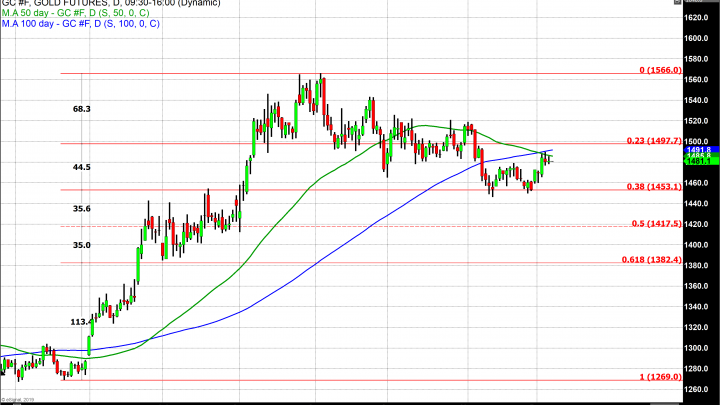Click the blue 1491.8 price tag on axis
The image size is (720, 405).
coord(698,151)
